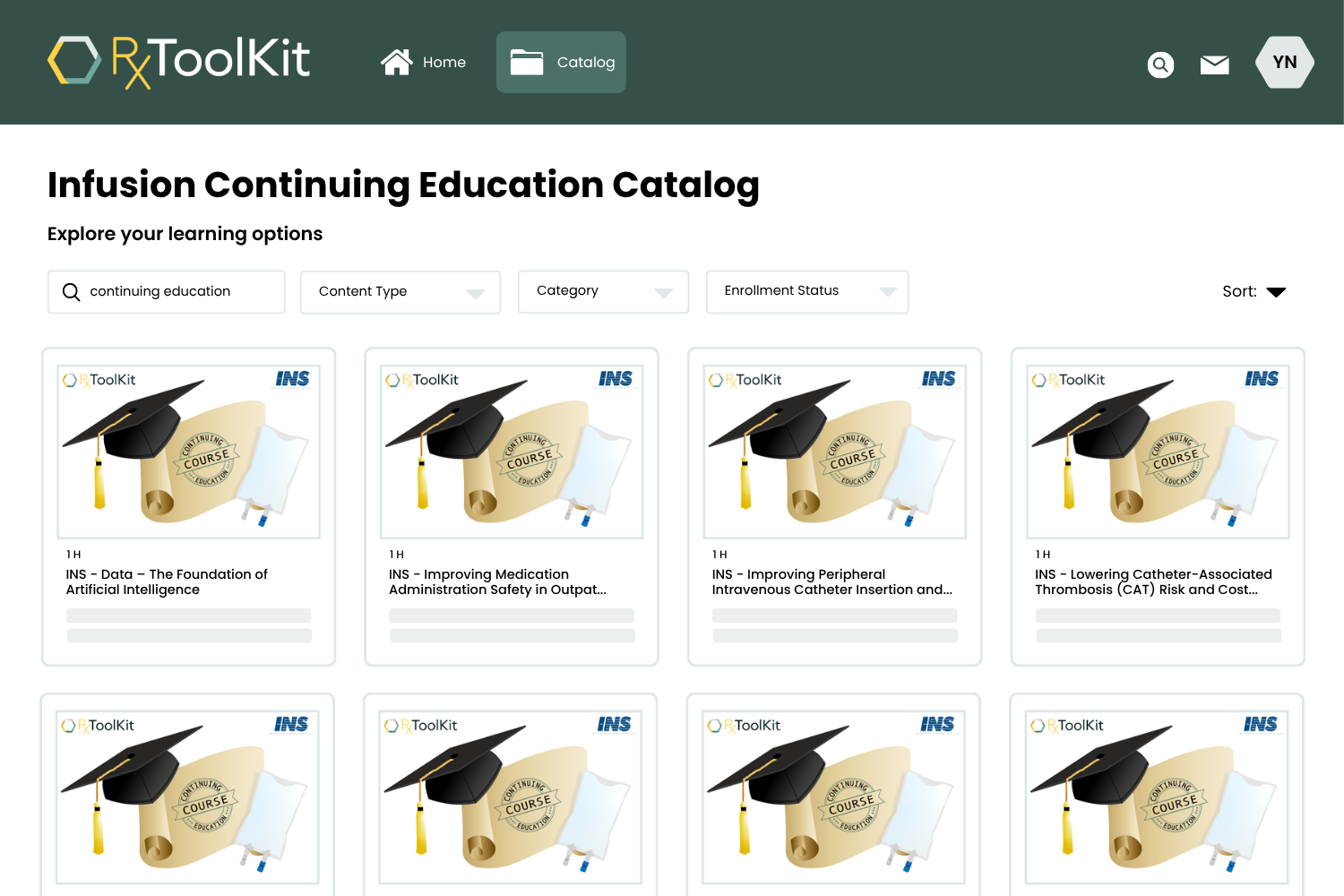This screenshot has width=1344, height=896.
Task: Click the RxToolKit logo in the header
Action: tap(179, 62)
